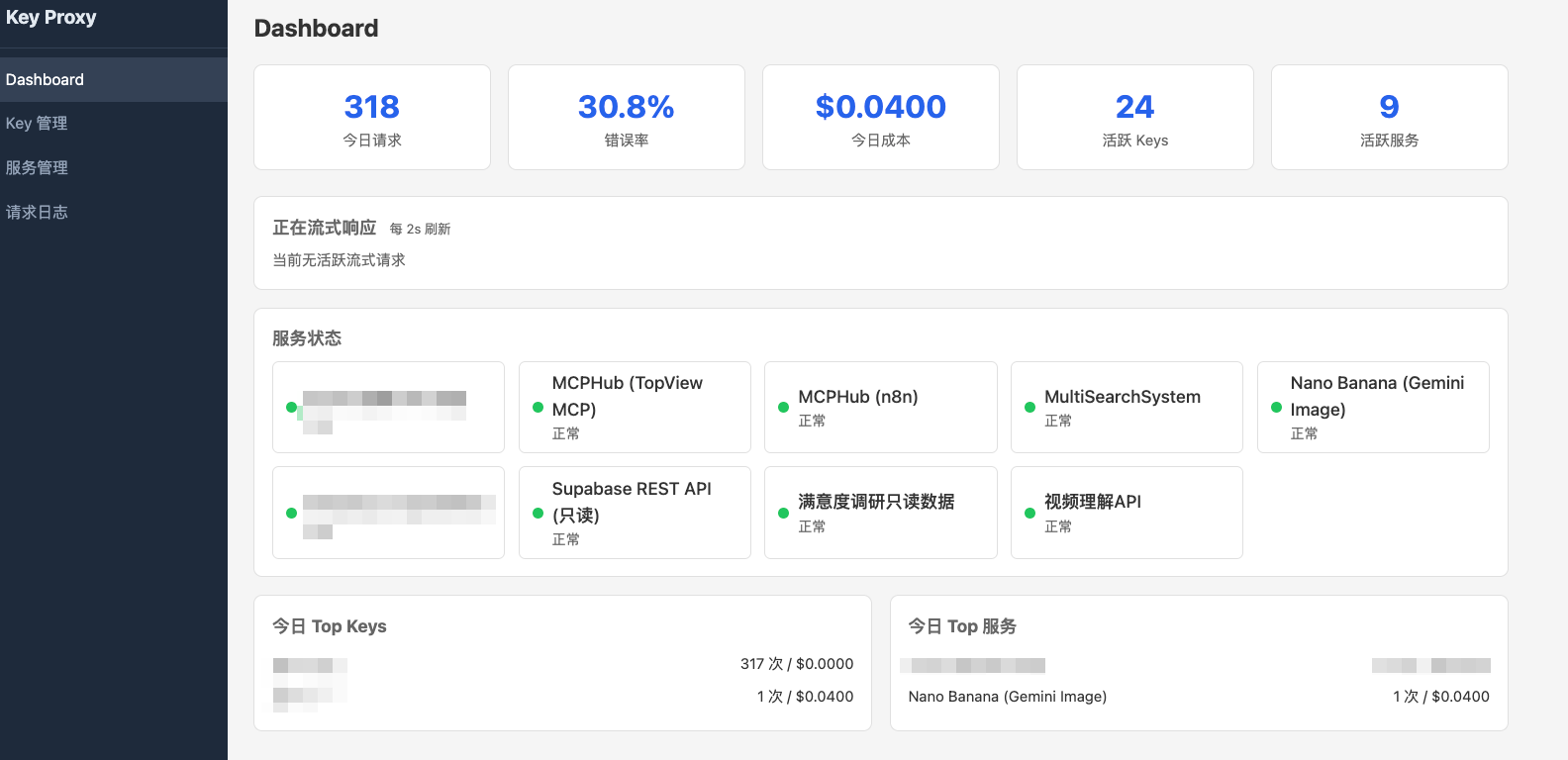
Task: Click 正常 status under 视频理解API
Action: (1058, 526)
